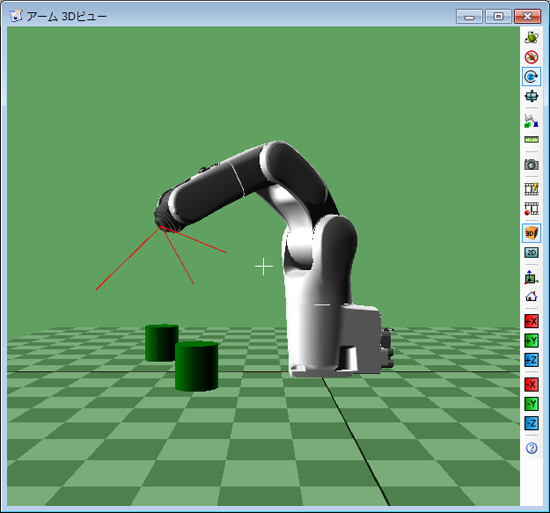This screenshot has height=513, width=550.
Task: Click the robot arm with objects icon
Action: 531,121
